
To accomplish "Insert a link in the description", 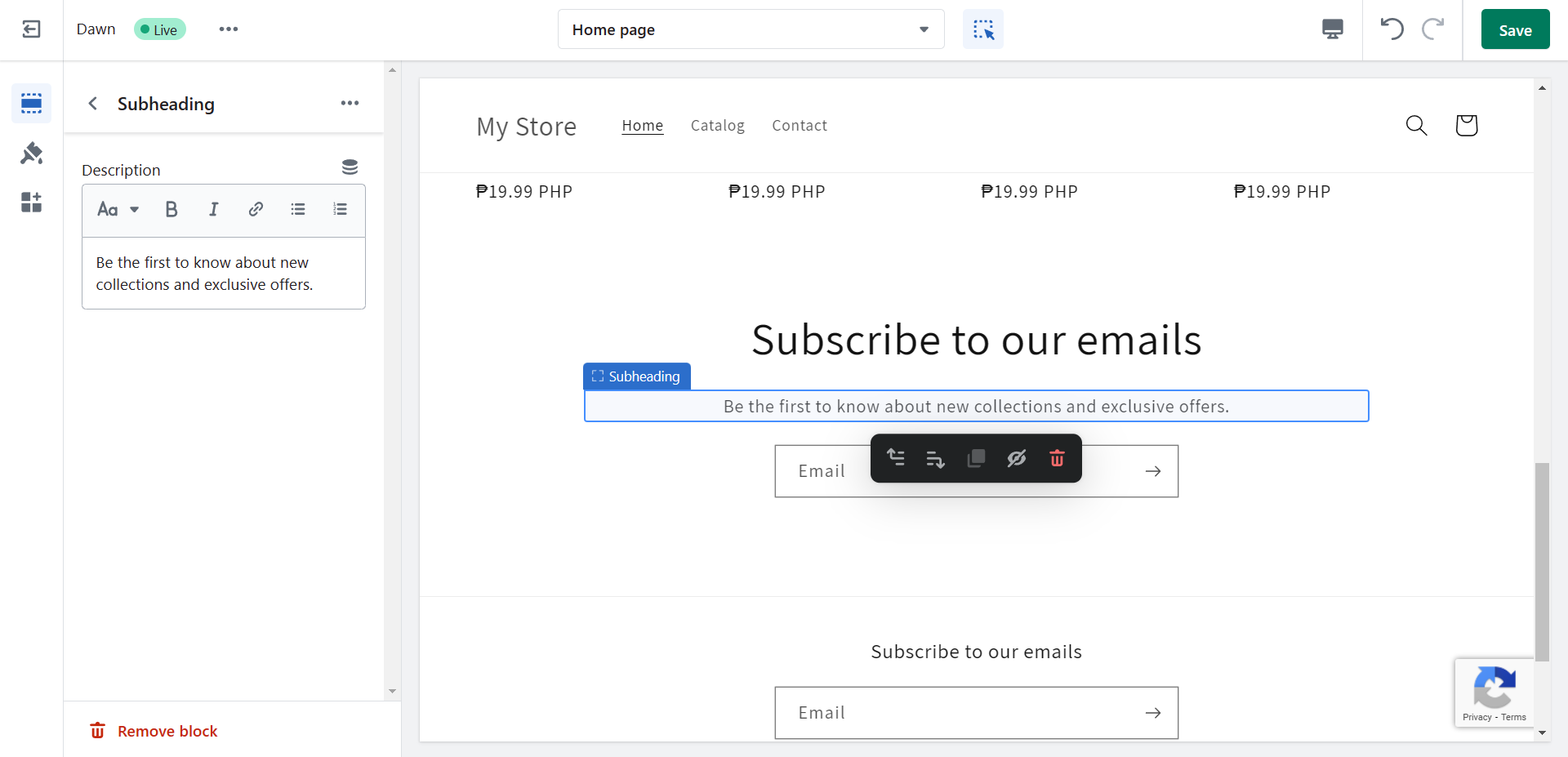I will click(256, 210).
